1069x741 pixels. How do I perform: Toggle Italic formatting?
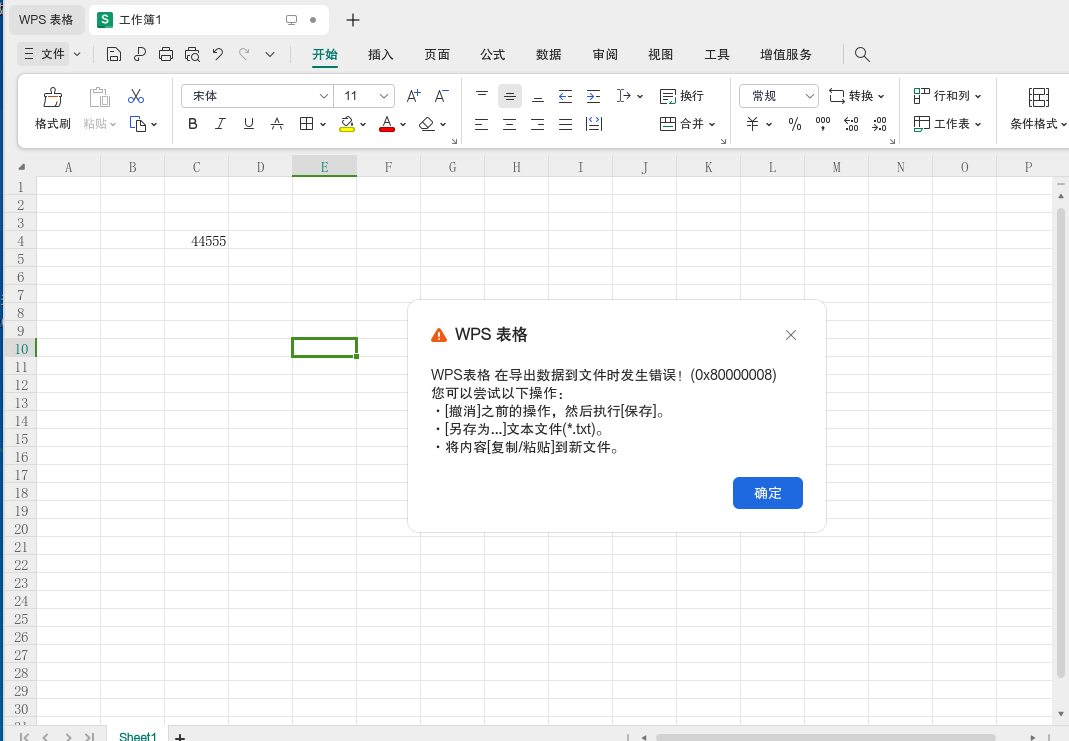tap(220, 124)
